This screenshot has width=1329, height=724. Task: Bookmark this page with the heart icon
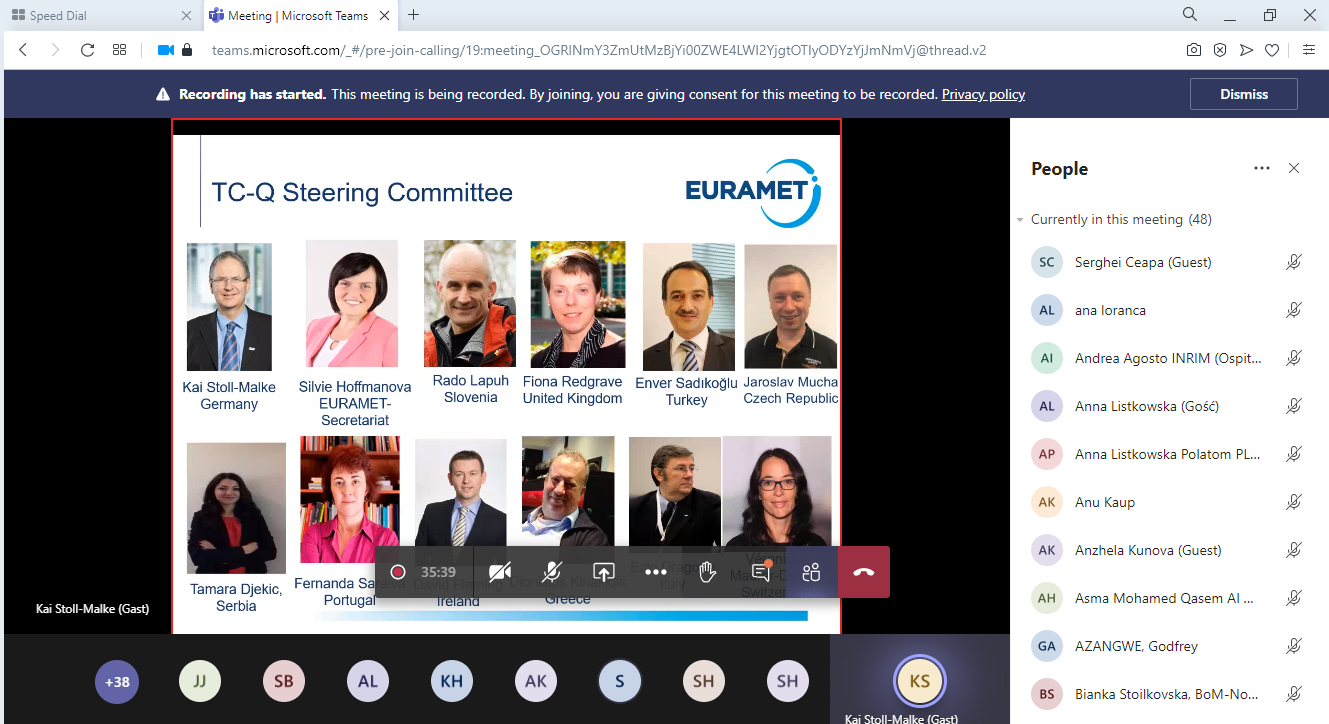1272,50
